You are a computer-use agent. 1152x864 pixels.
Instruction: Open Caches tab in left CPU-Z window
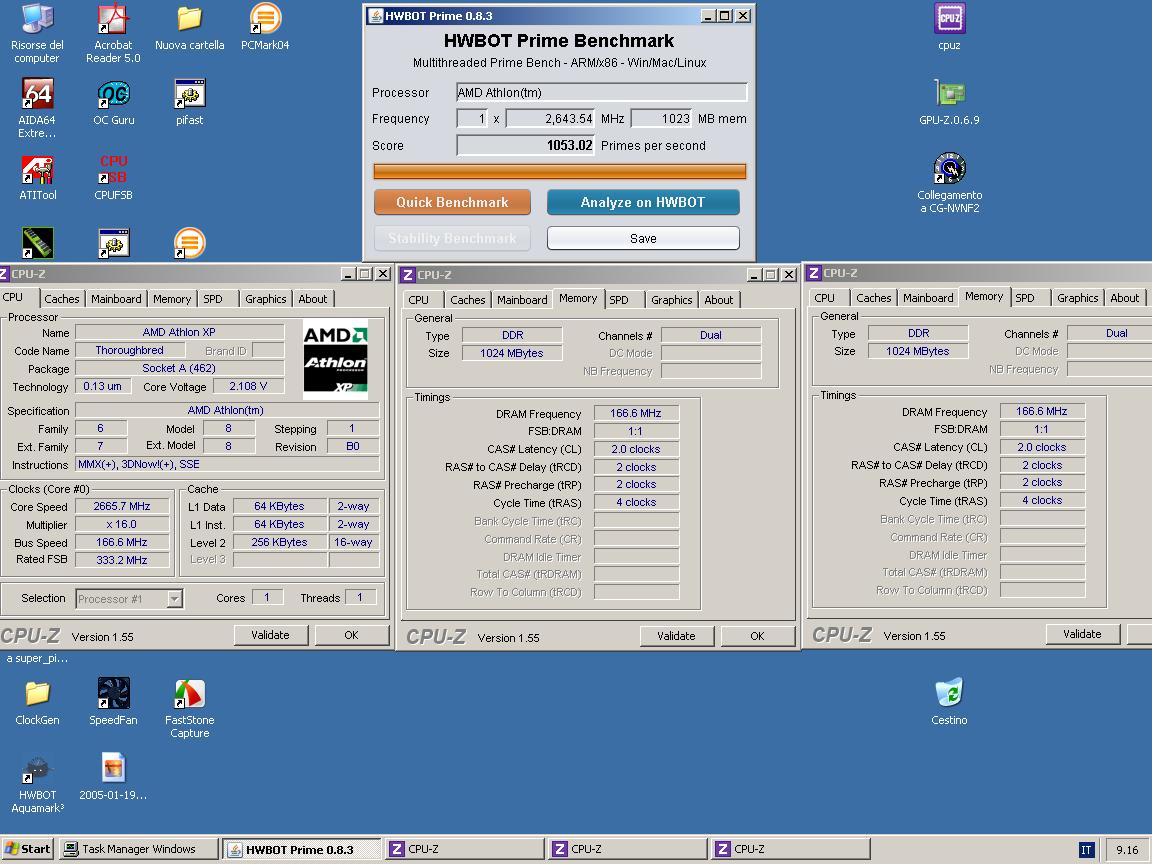pyautogui.click(x=62, y=299)
